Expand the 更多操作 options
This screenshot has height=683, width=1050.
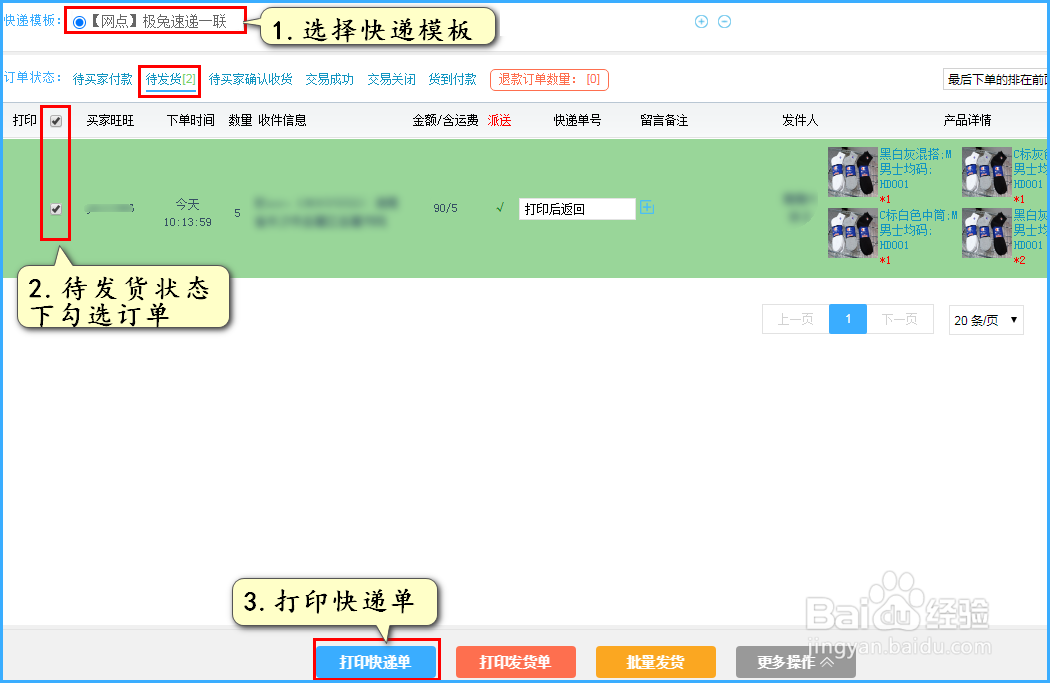click(795, 661)
